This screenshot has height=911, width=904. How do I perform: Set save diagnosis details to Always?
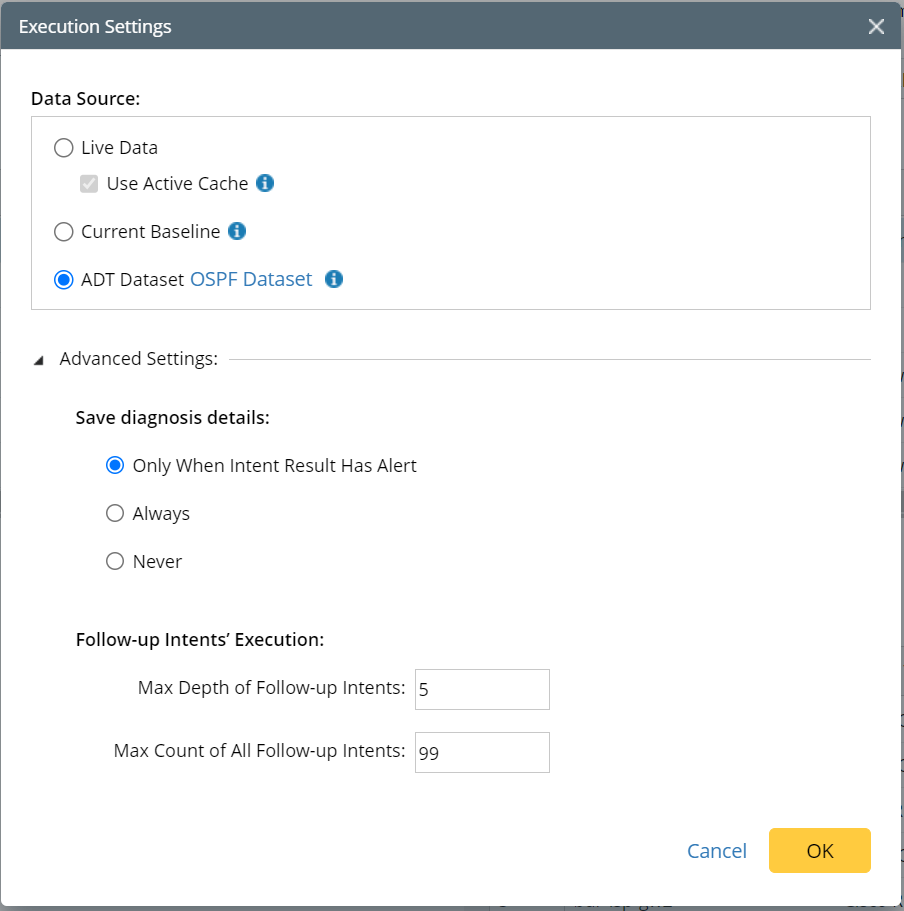click(115, 513)
